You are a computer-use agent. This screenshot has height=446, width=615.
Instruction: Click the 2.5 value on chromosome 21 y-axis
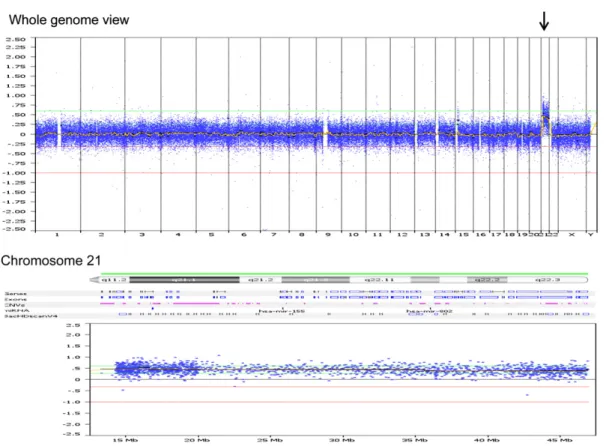[73, 325]
